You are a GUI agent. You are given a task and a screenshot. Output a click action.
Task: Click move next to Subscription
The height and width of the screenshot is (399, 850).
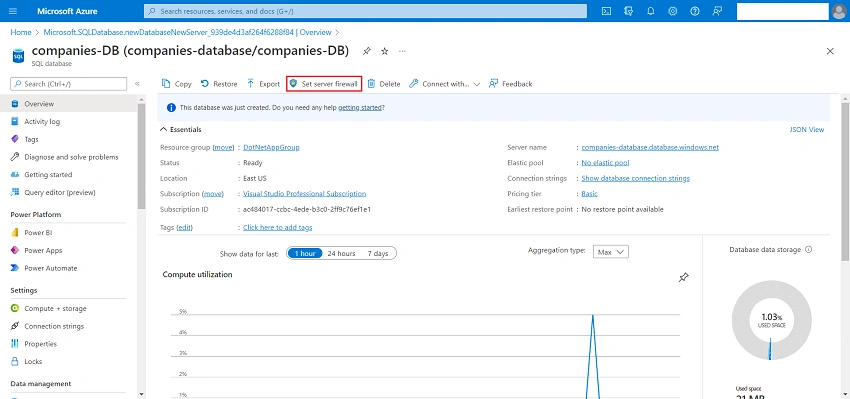point(213,194)
